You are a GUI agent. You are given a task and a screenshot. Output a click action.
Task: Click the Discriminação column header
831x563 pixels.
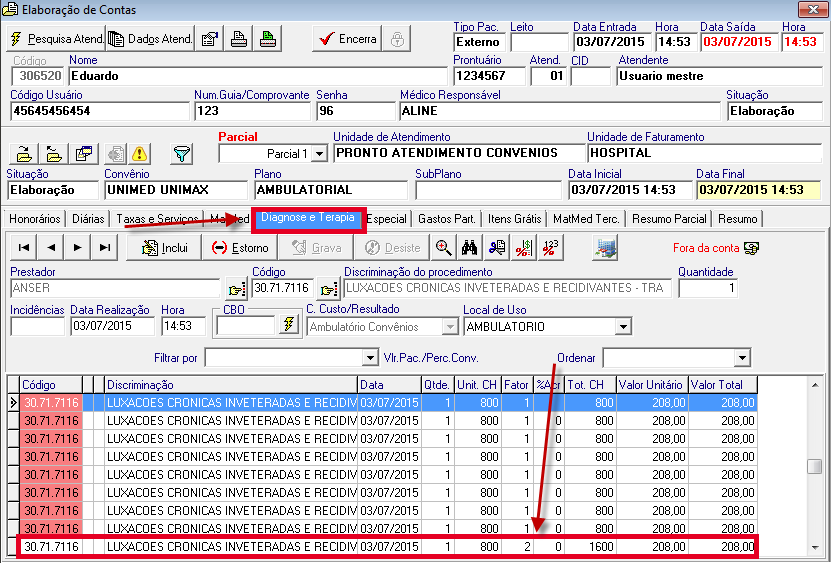[231, 385]
